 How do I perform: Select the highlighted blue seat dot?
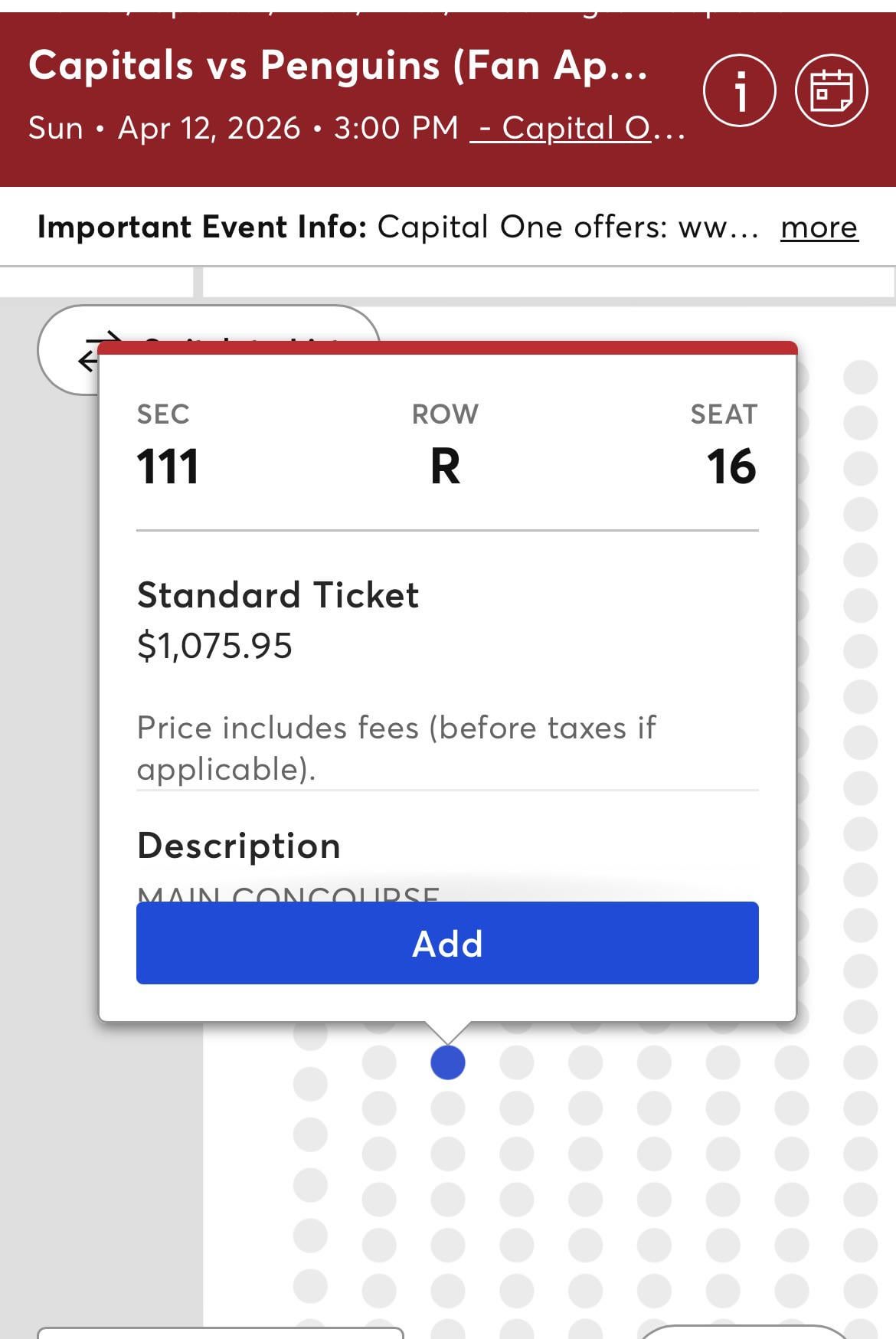[x=448, y=1062]
